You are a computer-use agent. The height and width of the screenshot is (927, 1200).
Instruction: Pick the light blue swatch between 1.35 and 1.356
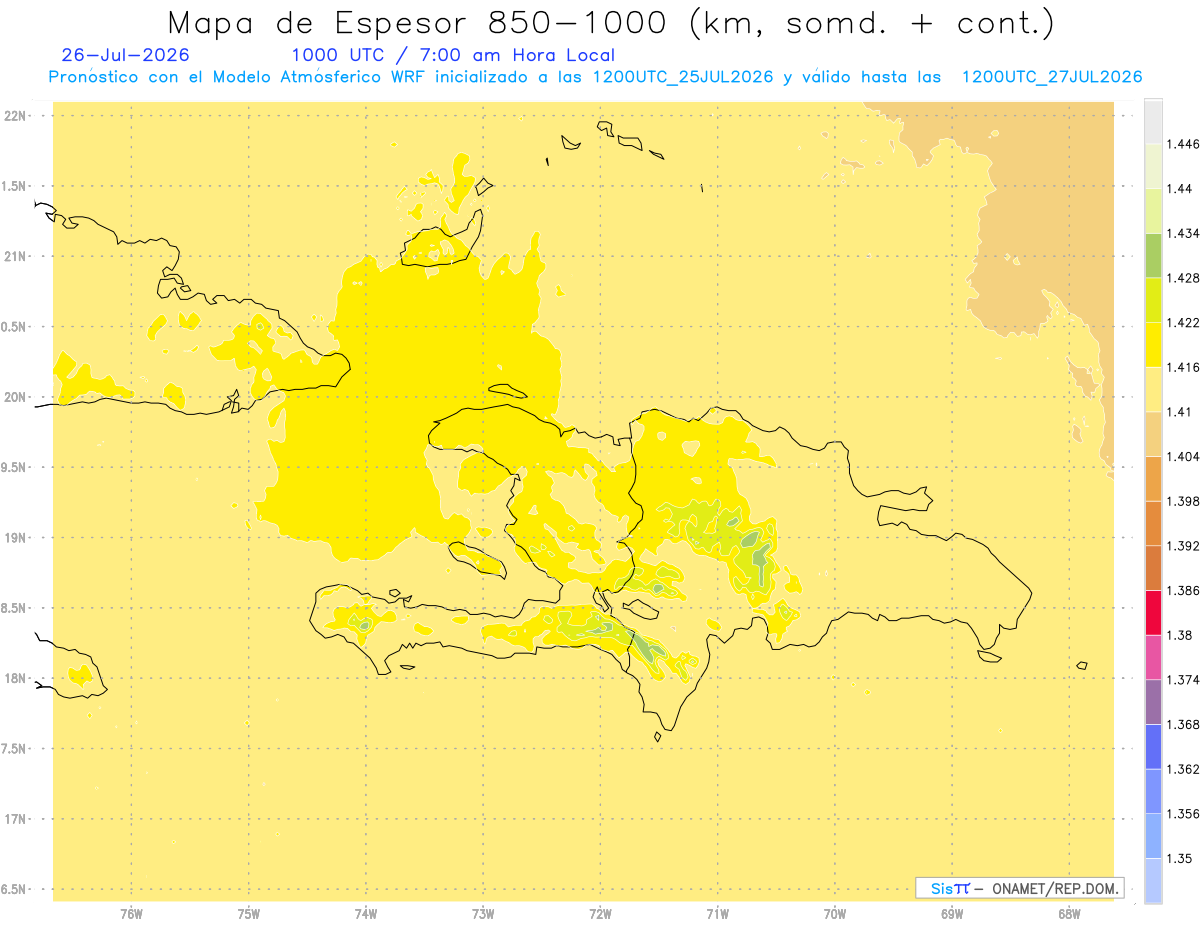coord(1153,836)
